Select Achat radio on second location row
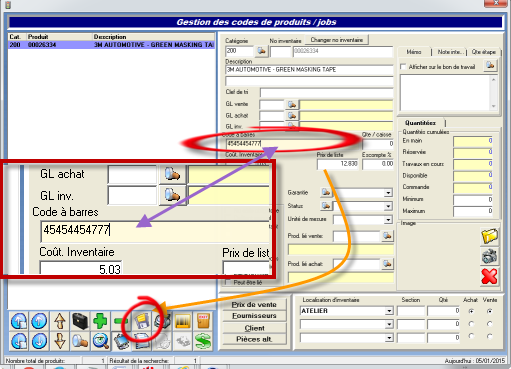This screenshot has height=369, width=511. tap(471, 324)
